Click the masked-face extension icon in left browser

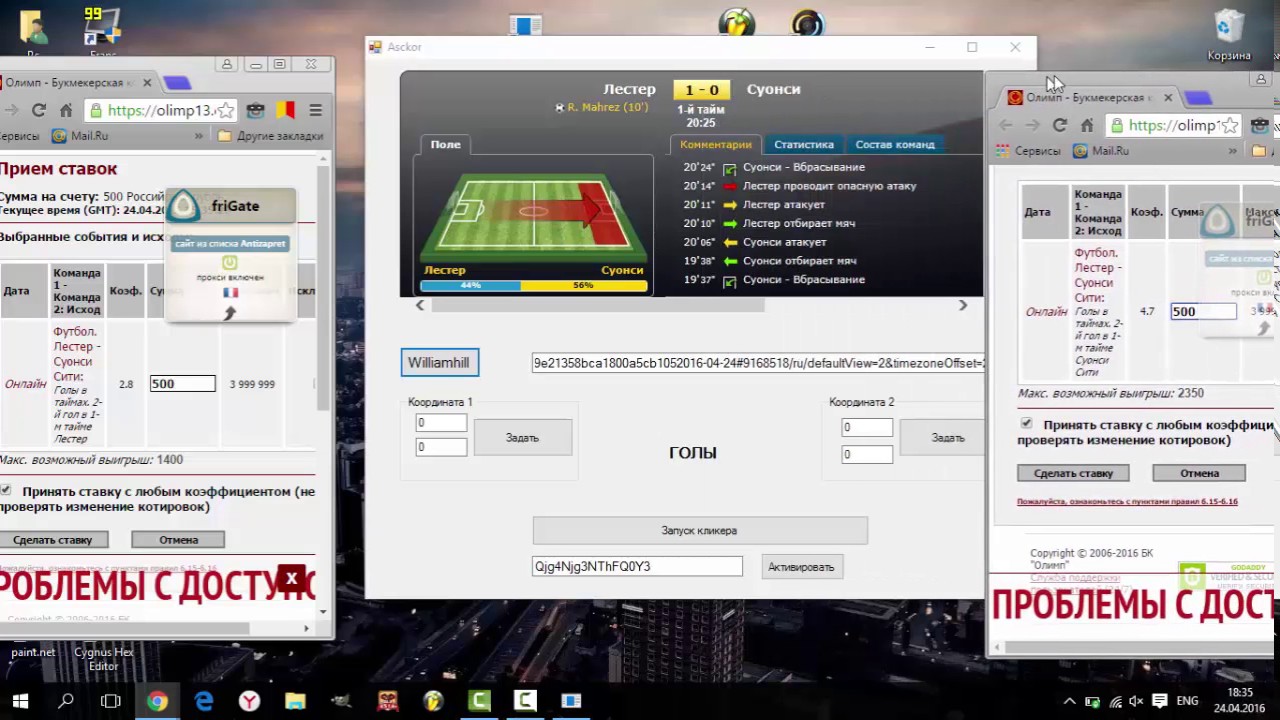click(256, 110)
